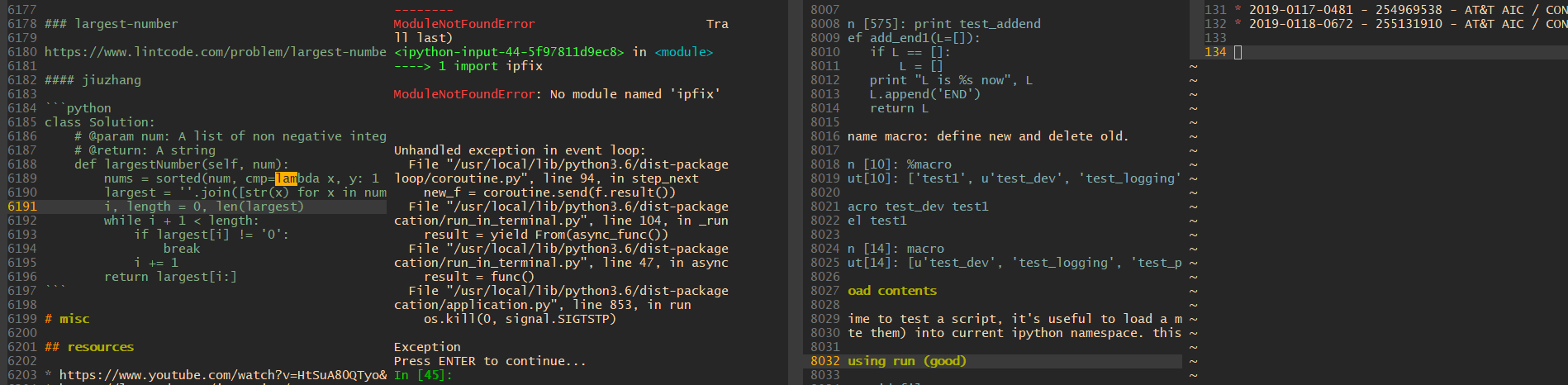Click 'acro test_dev test1' line
The width and height of the screenshot is (1568, 385).
918,207
